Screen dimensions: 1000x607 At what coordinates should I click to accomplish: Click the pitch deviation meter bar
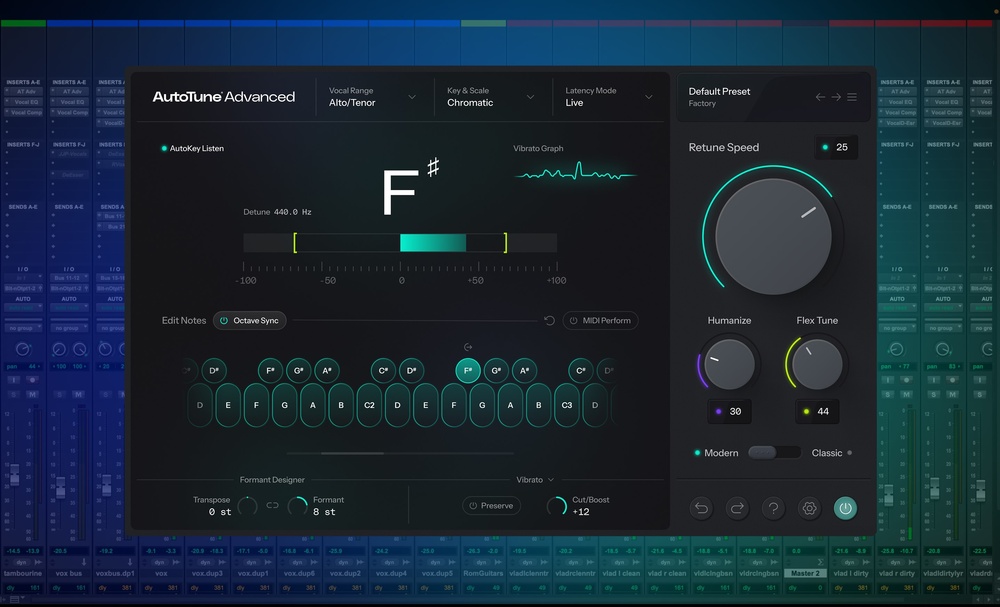click(x=400, y=243)
